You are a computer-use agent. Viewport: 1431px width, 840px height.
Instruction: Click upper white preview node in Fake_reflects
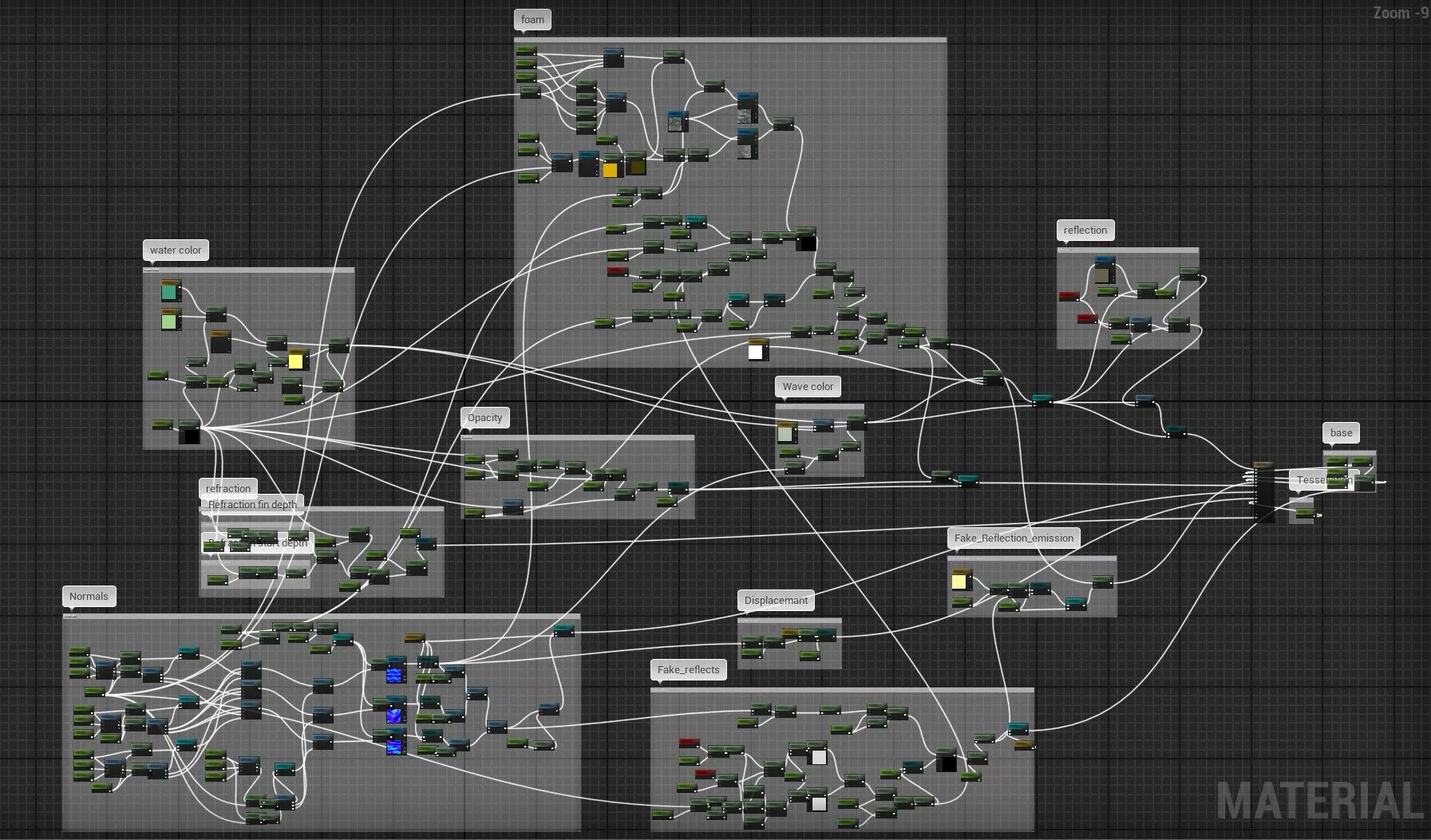point(818,754)
